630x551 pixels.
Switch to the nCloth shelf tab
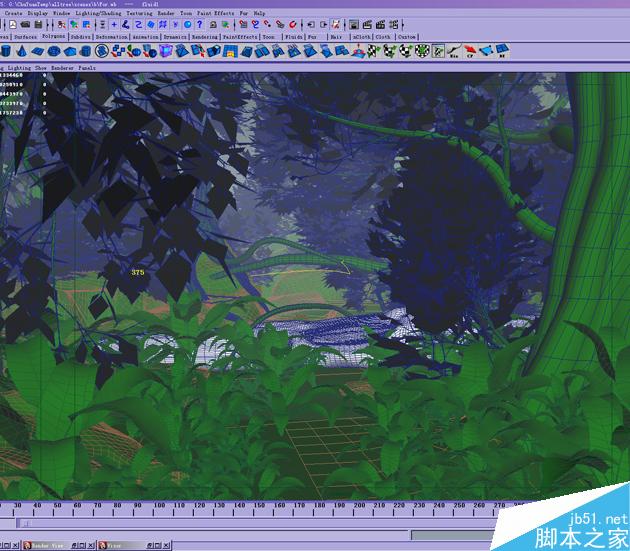click(x=362, y=37)
